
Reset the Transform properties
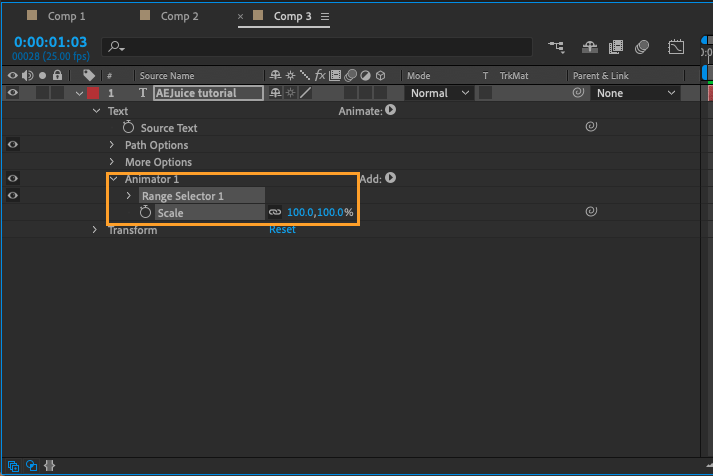282,229
